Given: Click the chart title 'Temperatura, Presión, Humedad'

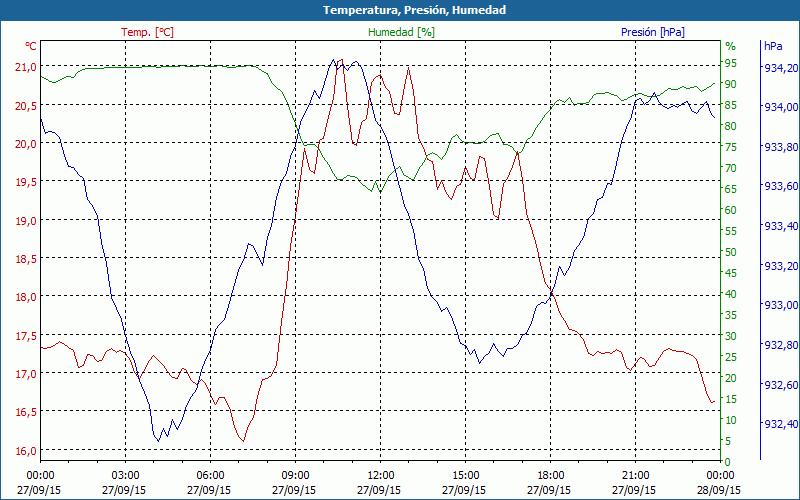Looking at the screenshot, I should point(414,10).
